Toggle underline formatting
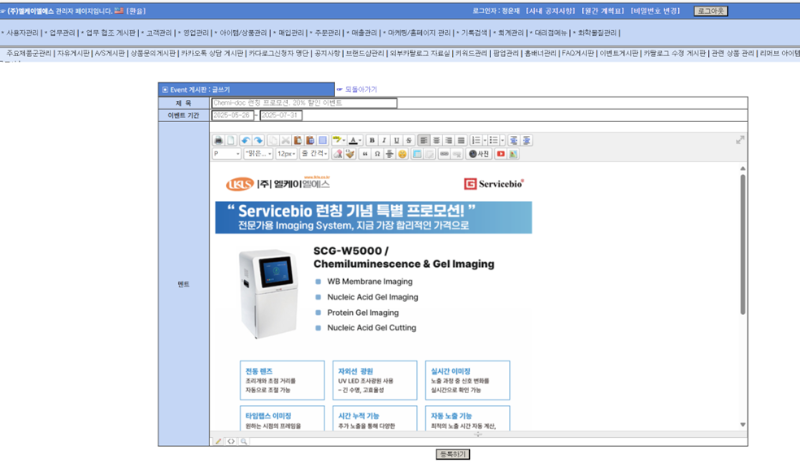This screenshot has height=468, width=800. (x=396, y=140)
